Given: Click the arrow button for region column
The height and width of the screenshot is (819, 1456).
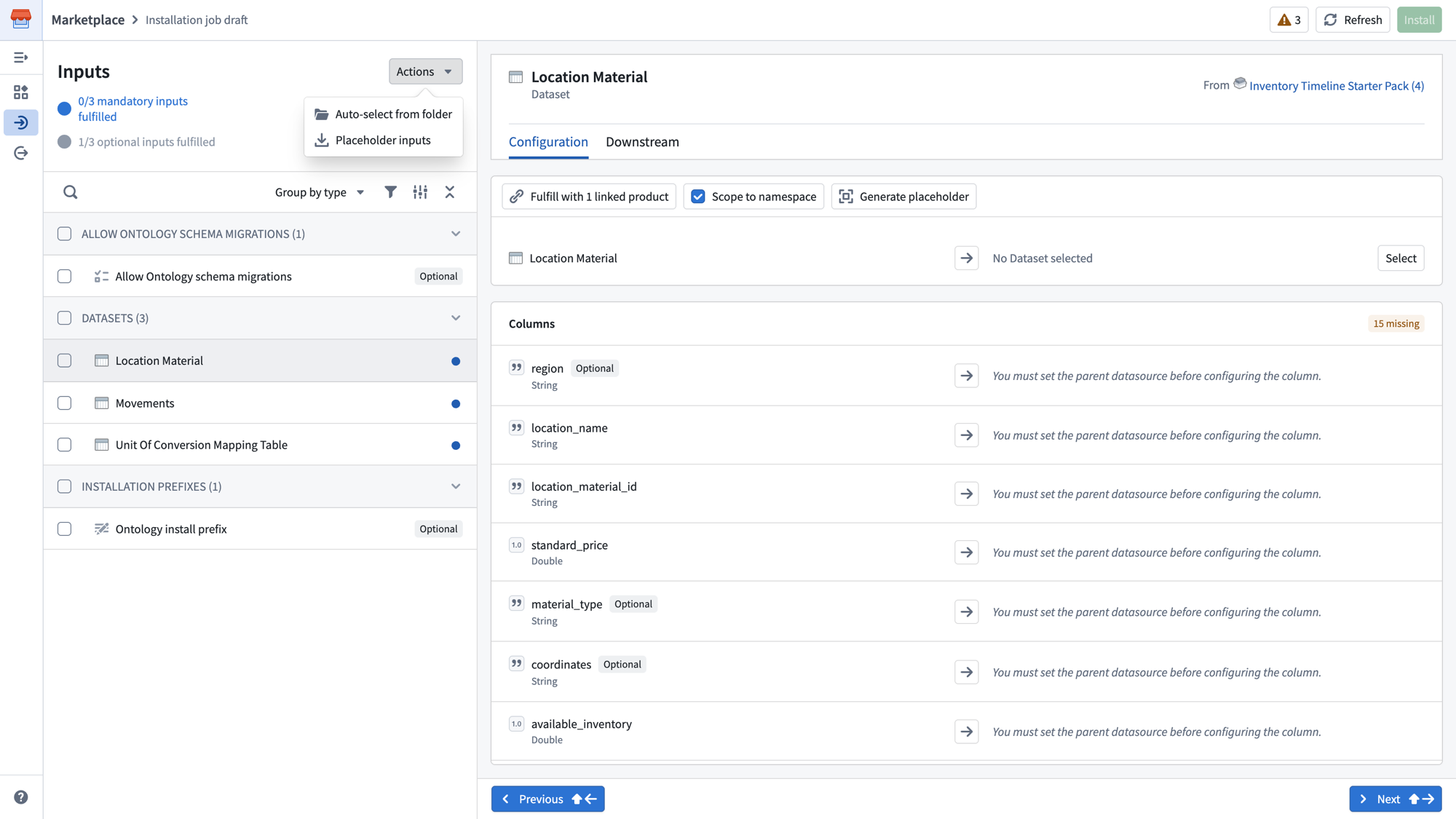Looking at the screenshot, I should 966,376.
